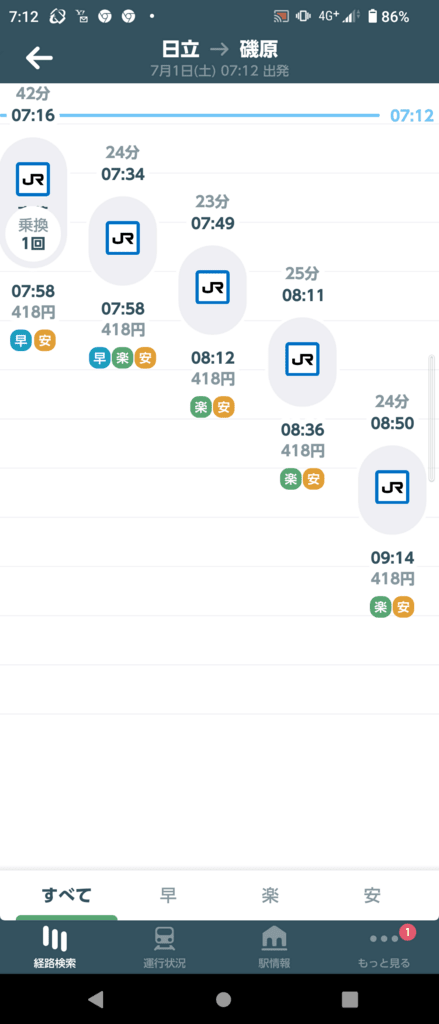Tap the 日立 → 磯原 route title

[x=220, y=49]
